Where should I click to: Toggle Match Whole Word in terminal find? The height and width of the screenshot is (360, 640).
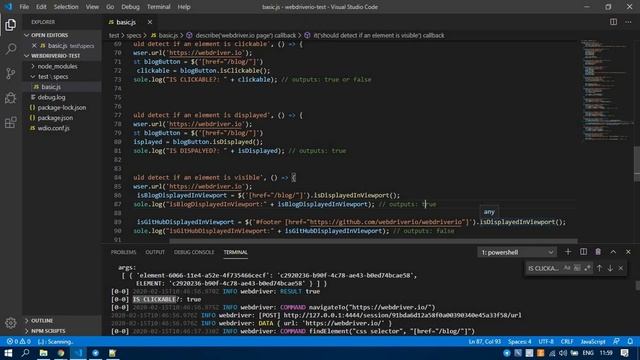click(x=577, y=268)
